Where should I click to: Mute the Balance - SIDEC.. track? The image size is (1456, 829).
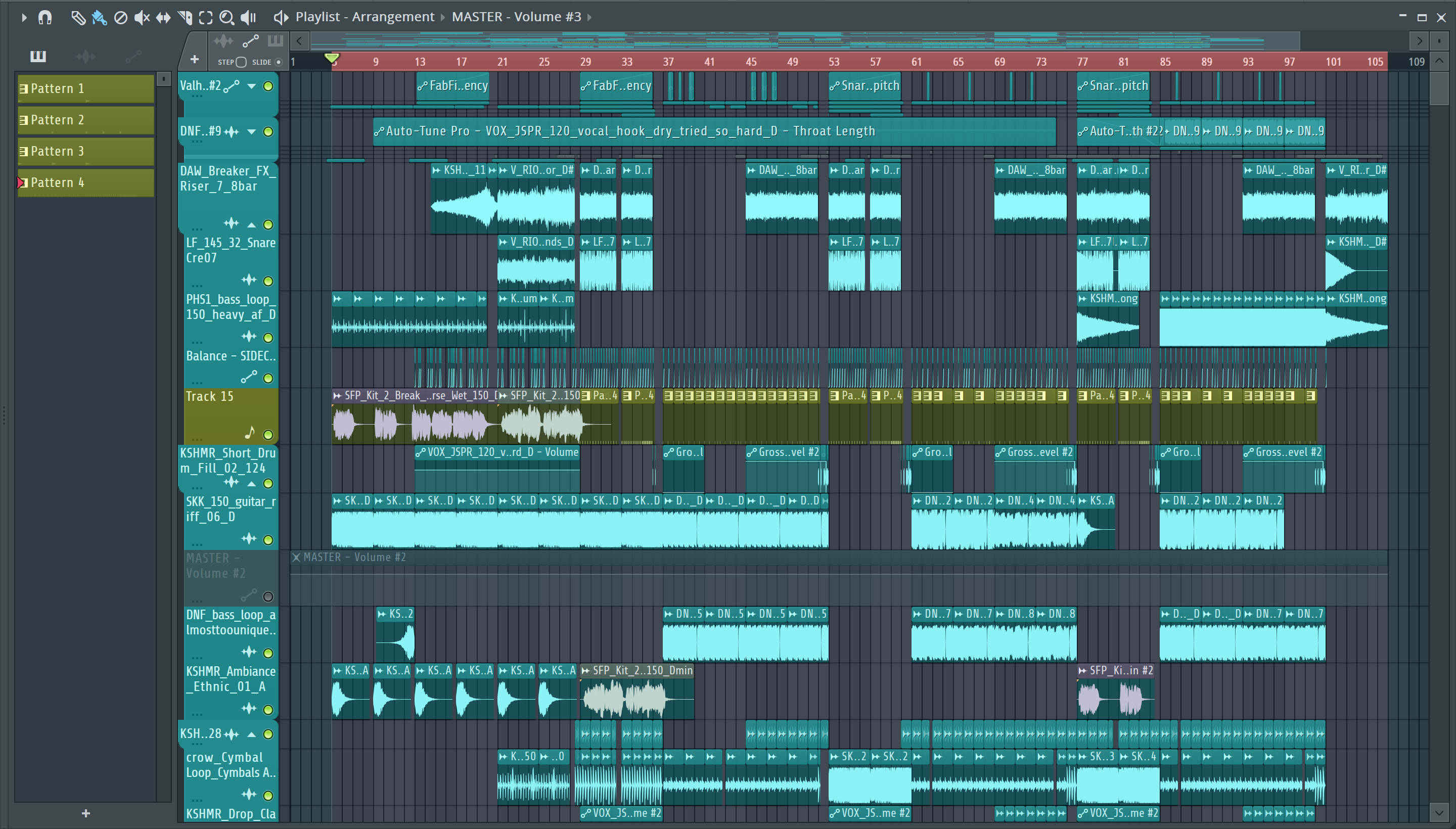pos(267,378)
